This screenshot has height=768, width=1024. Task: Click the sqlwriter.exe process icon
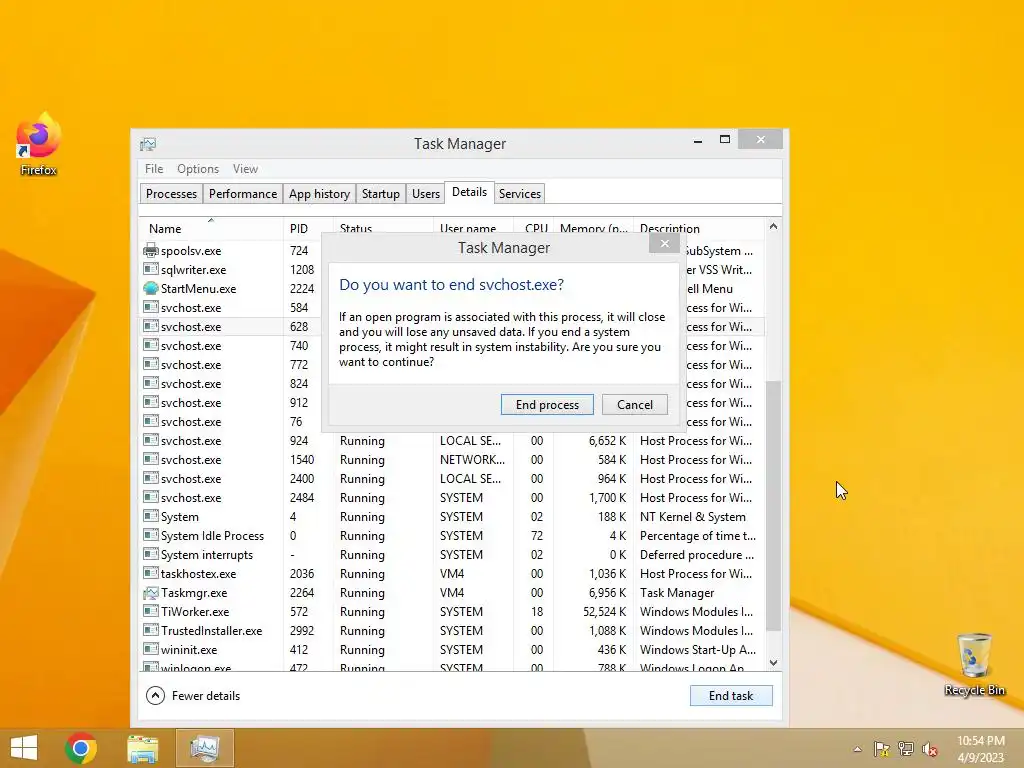coord(151,269)
